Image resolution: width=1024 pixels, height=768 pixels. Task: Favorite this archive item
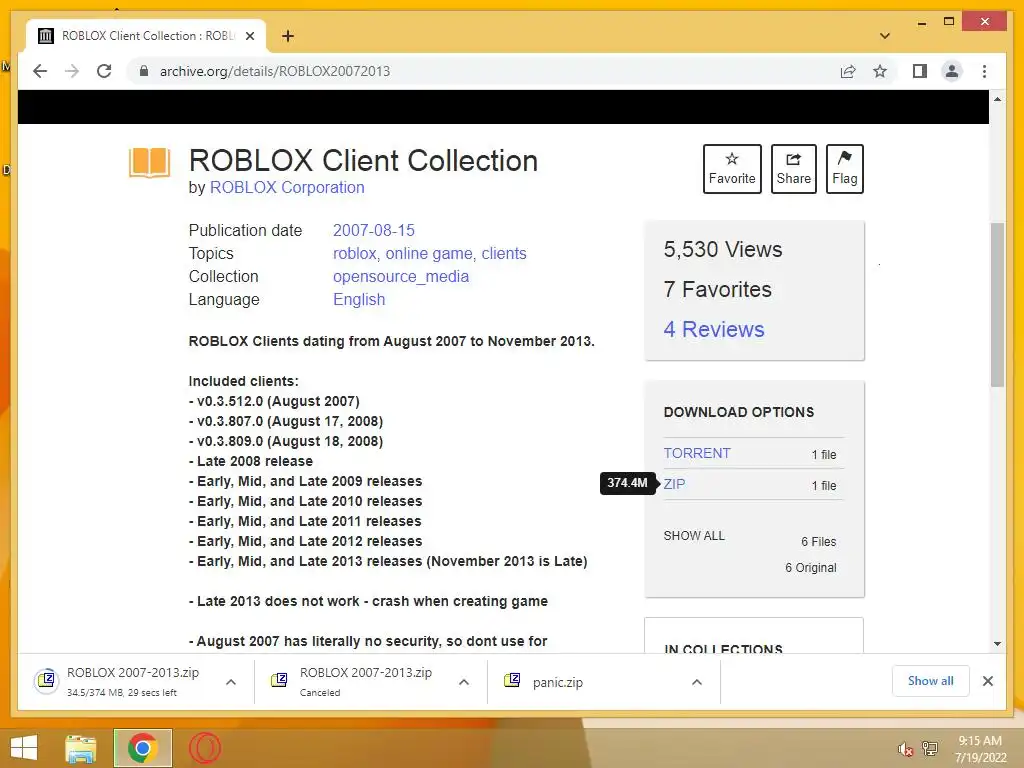coord(732,168)
